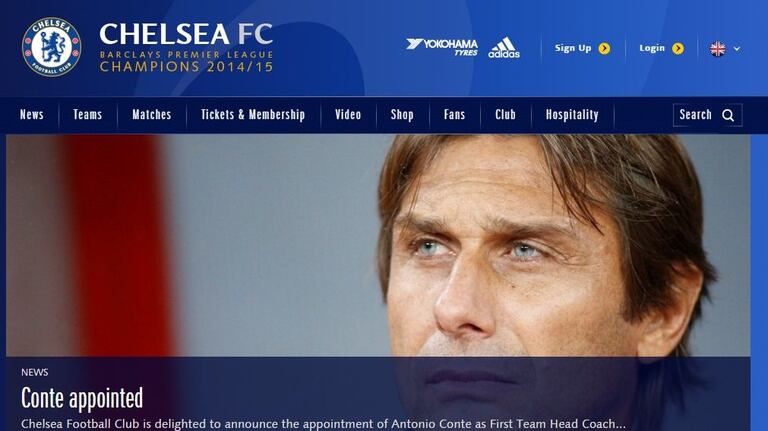Open the Hospitality section
Image resolution: width=768 pixels, height=431 pixels.
click(572, 115)
